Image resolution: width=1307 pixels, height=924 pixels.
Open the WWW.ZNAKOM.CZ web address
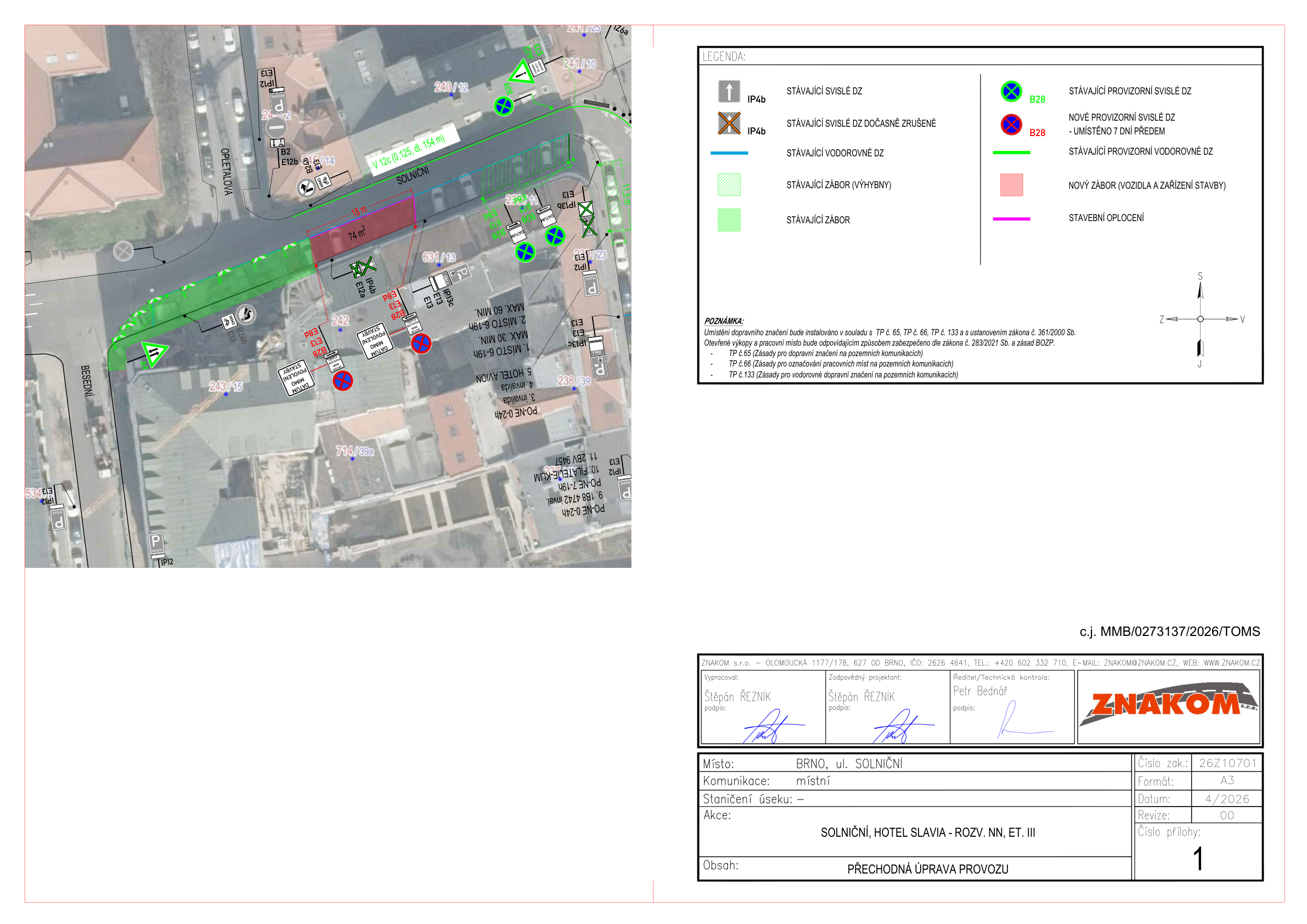tap(1231, 663)
